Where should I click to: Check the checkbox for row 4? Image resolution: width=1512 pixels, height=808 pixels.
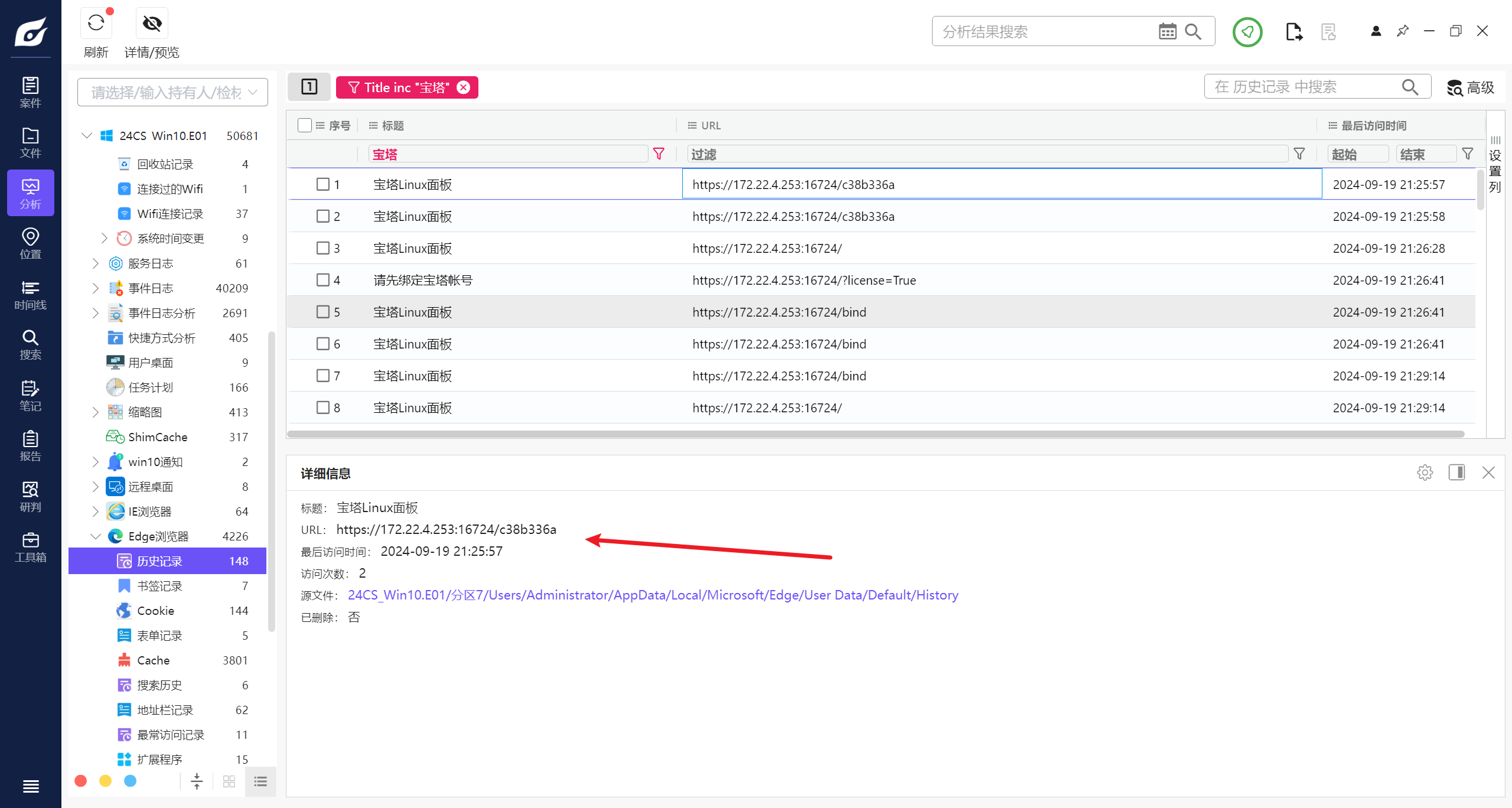(322, 280)
